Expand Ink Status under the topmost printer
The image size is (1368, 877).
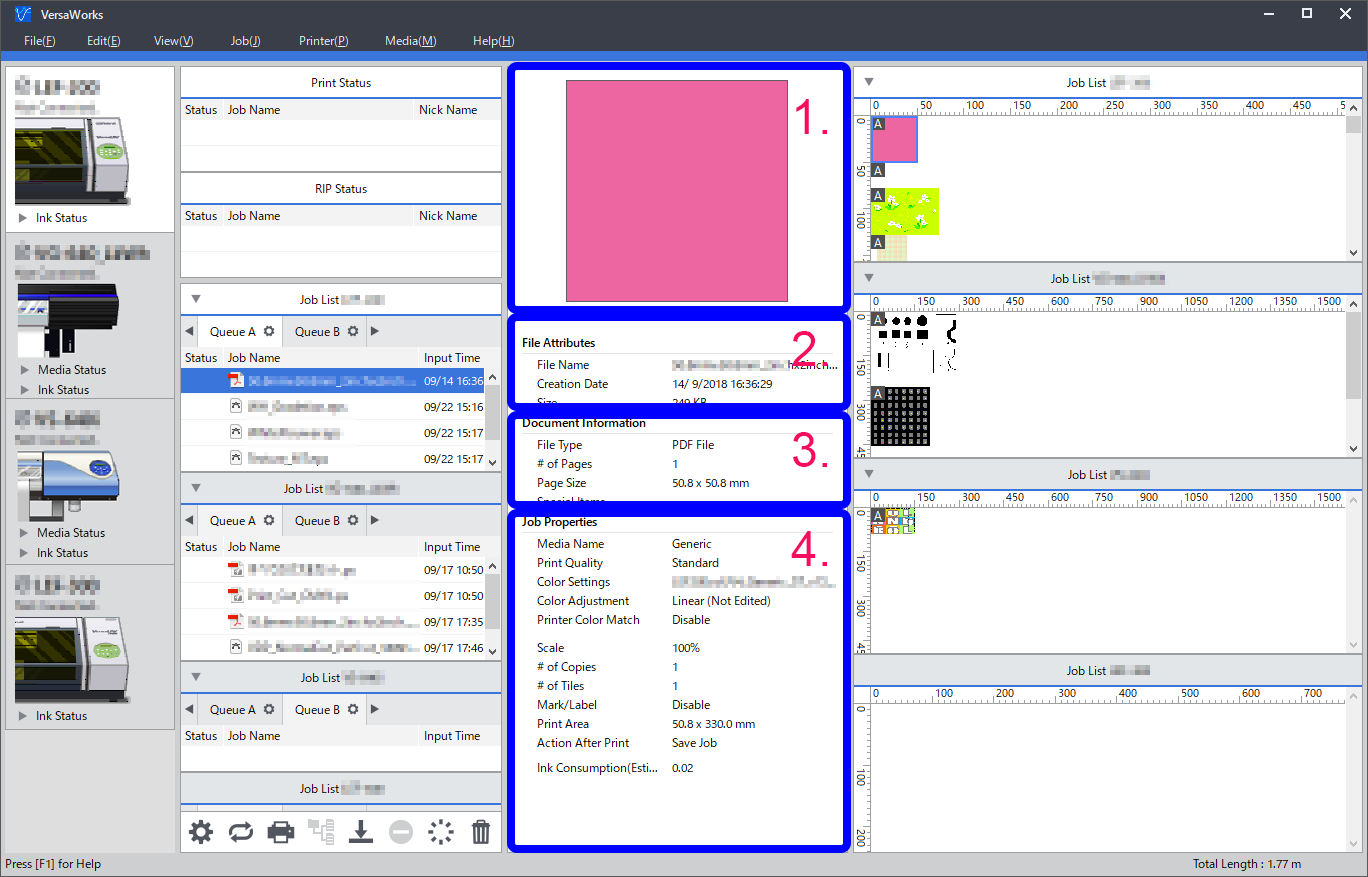24,218
